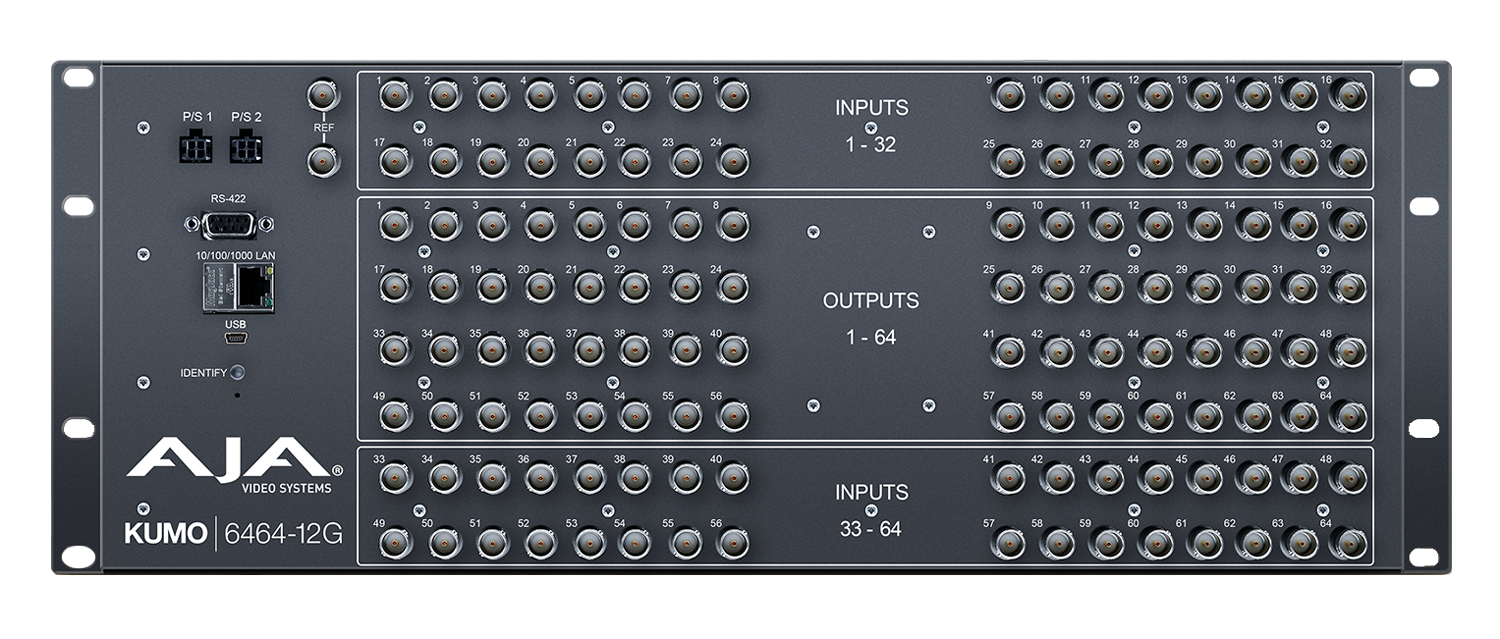This screenshot has height=639, width=1500.
Task: Click the AJA Video Systems logo
Action: click(235, 466)
